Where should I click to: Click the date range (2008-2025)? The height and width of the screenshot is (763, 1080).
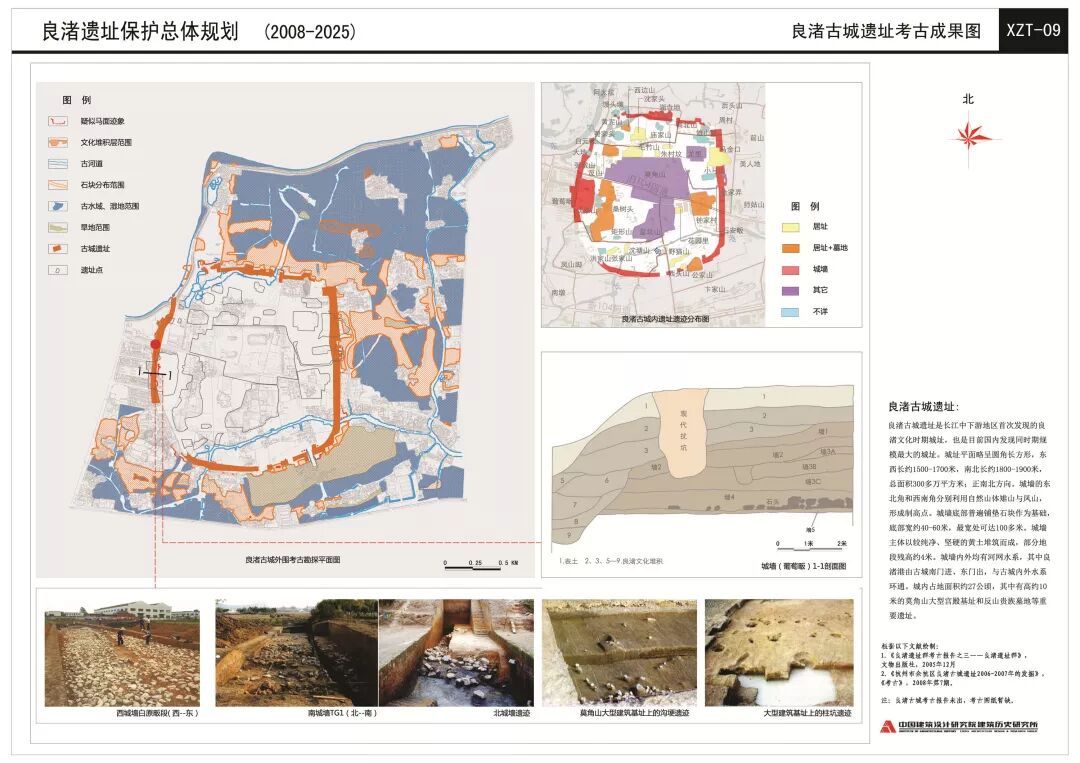[310, 32]
